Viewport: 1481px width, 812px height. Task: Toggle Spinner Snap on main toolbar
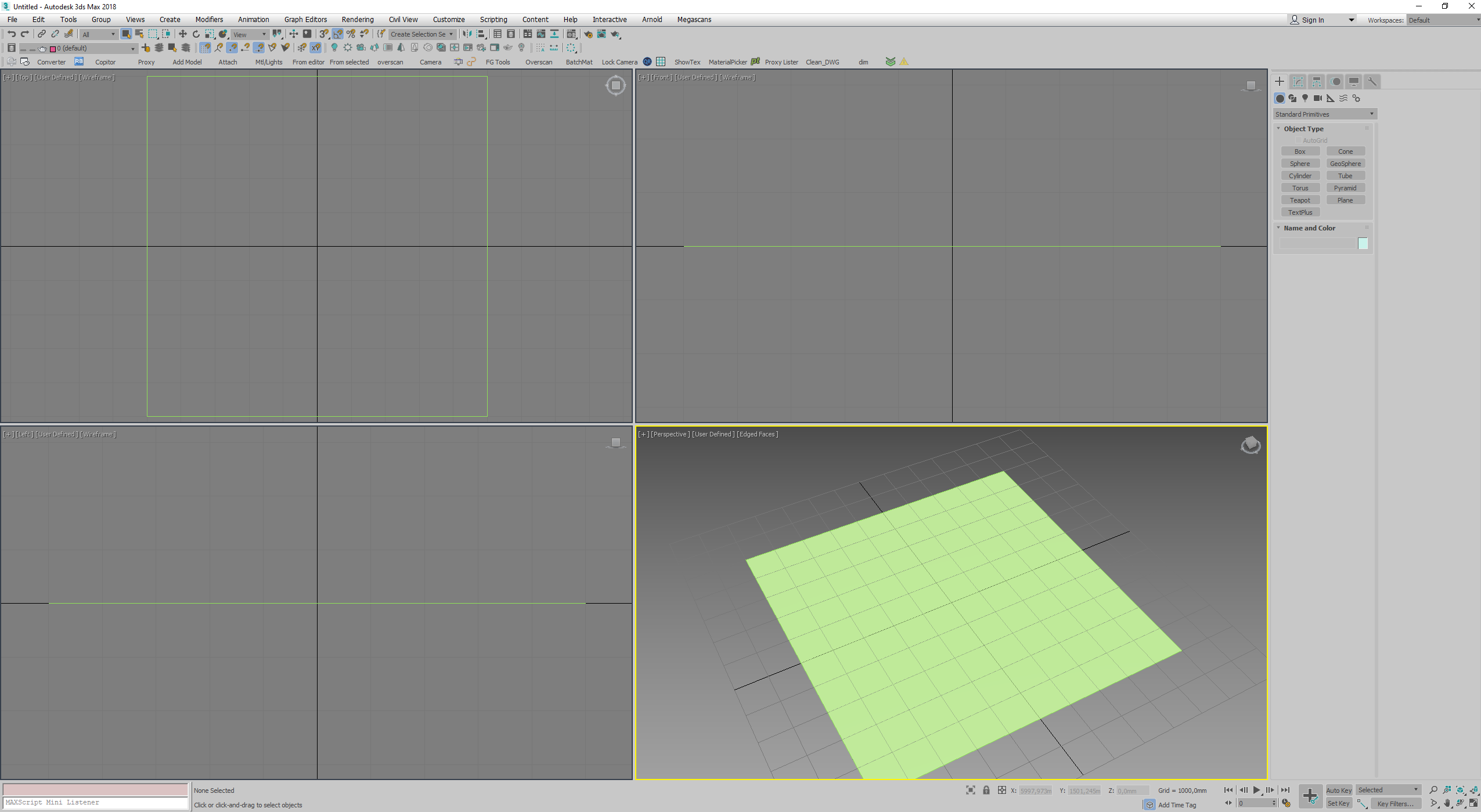pos(364,34)
